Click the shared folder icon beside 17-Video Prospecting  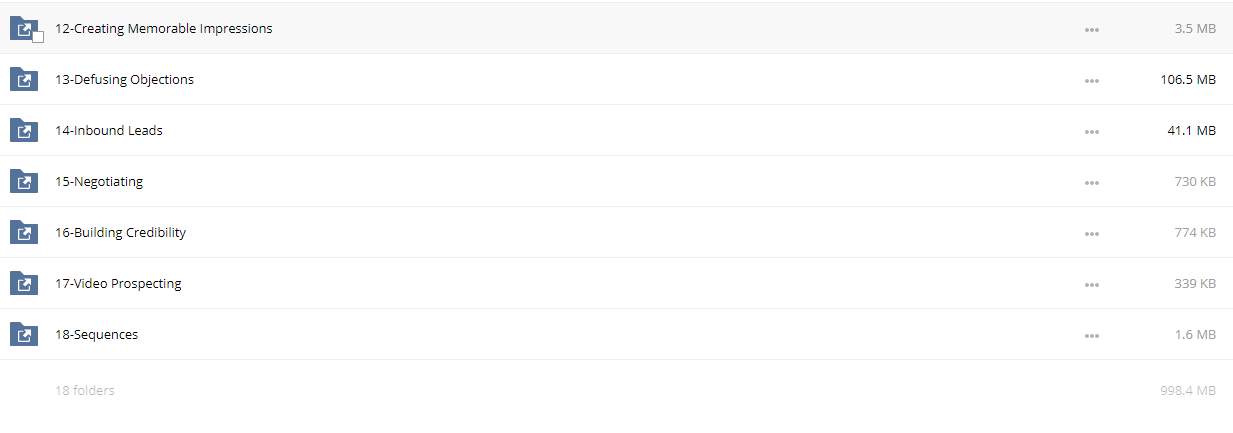click(x=24, y=284)
